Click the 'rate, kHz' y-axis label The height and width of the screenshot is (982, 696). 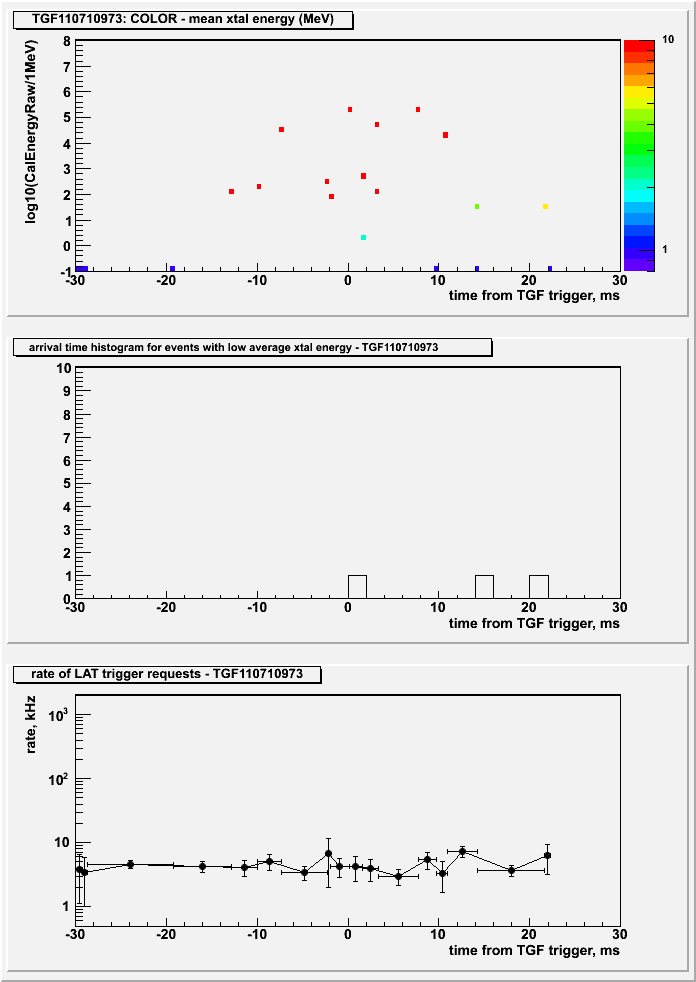[31, 725]
